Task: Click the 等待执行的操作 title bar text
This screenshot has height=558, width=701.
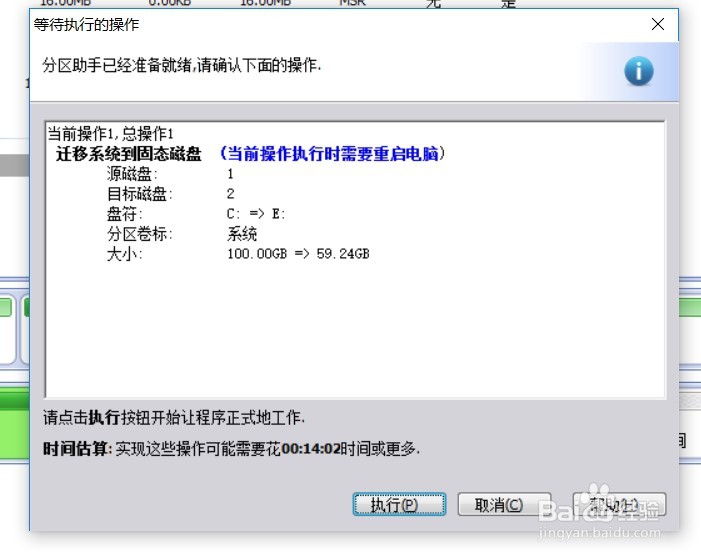Action: [86, 24]
